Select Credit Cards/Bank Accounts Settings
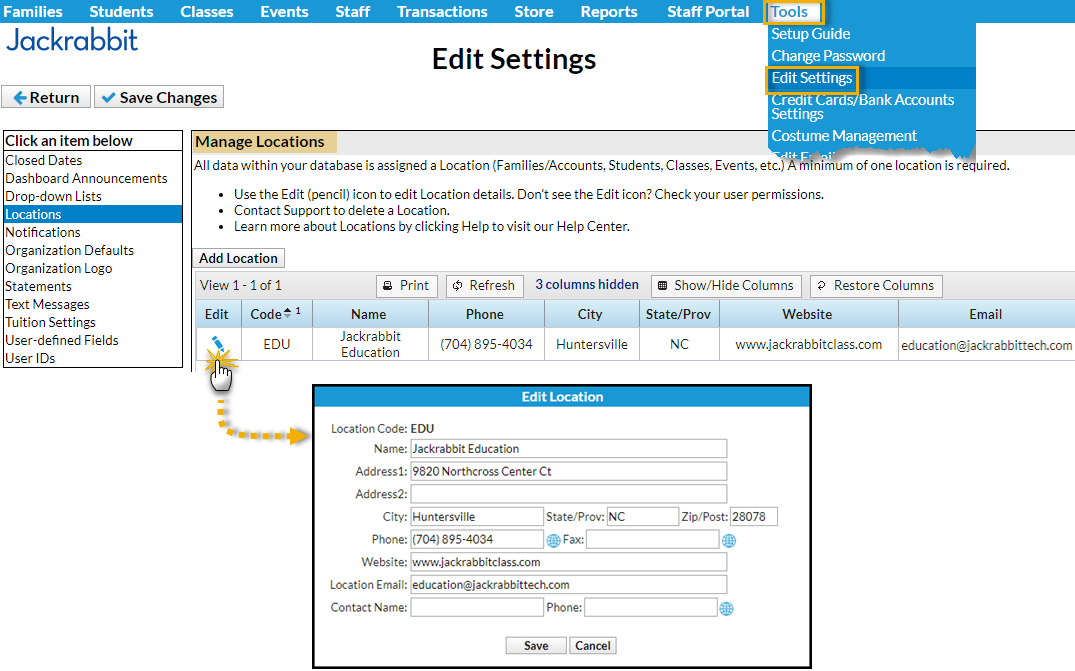The width and height of the screenshot is (1075, 671). (x=862, y=107)
